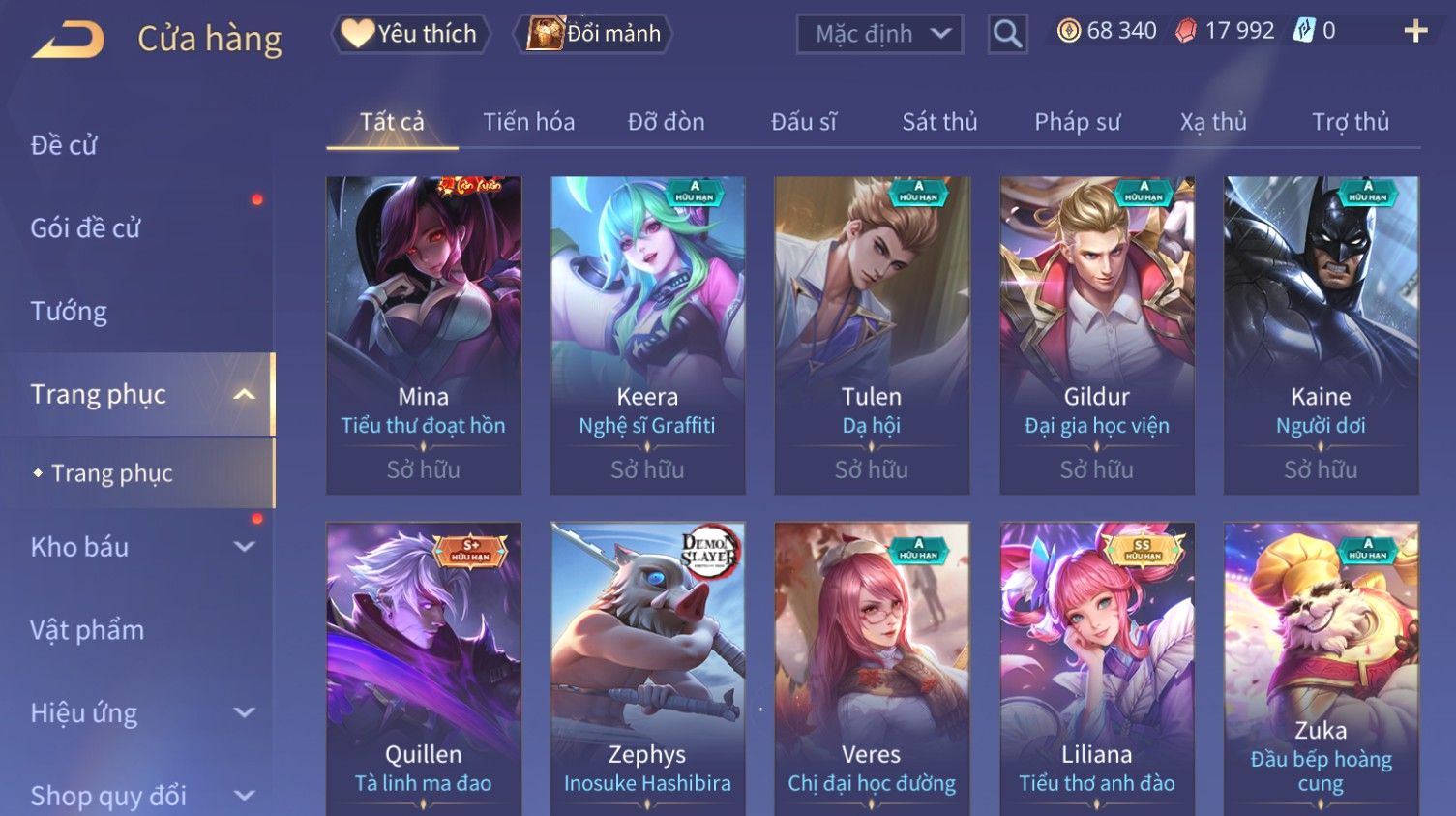Click the gold coin currency icon

point(1068,31)
